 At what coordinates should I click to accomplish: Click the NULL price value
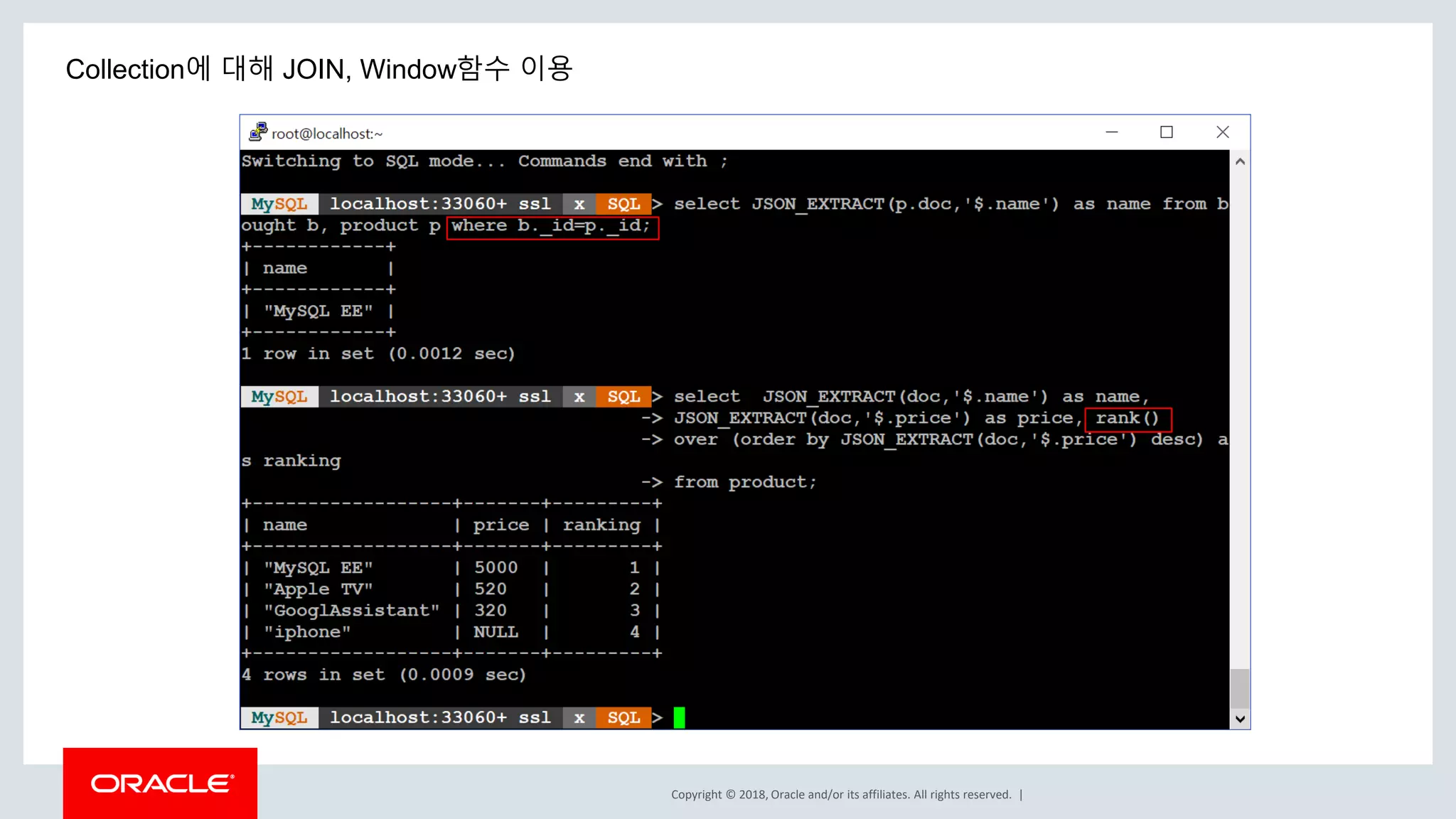496,632
